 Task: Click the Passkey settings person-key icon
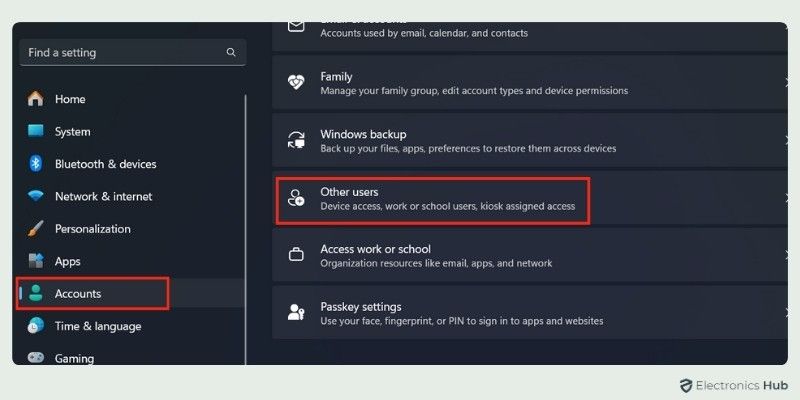[x=296, y=313]
